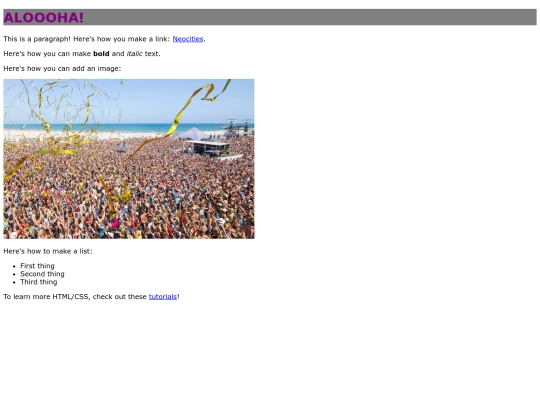Click the italic word in second paragraph
The width and height of the screenshot is (540, 405).
tap(135, 54)
